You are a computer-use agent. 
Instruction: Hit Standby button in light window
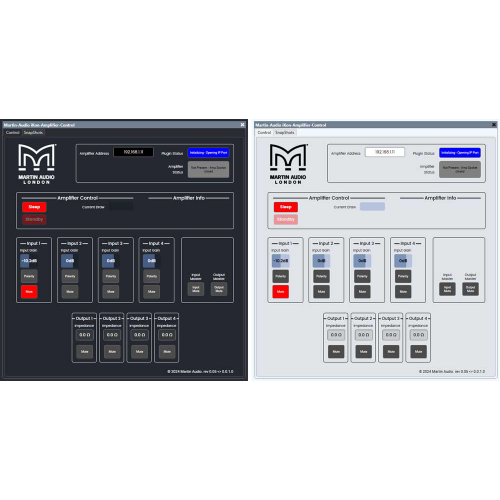click(286, 219)
